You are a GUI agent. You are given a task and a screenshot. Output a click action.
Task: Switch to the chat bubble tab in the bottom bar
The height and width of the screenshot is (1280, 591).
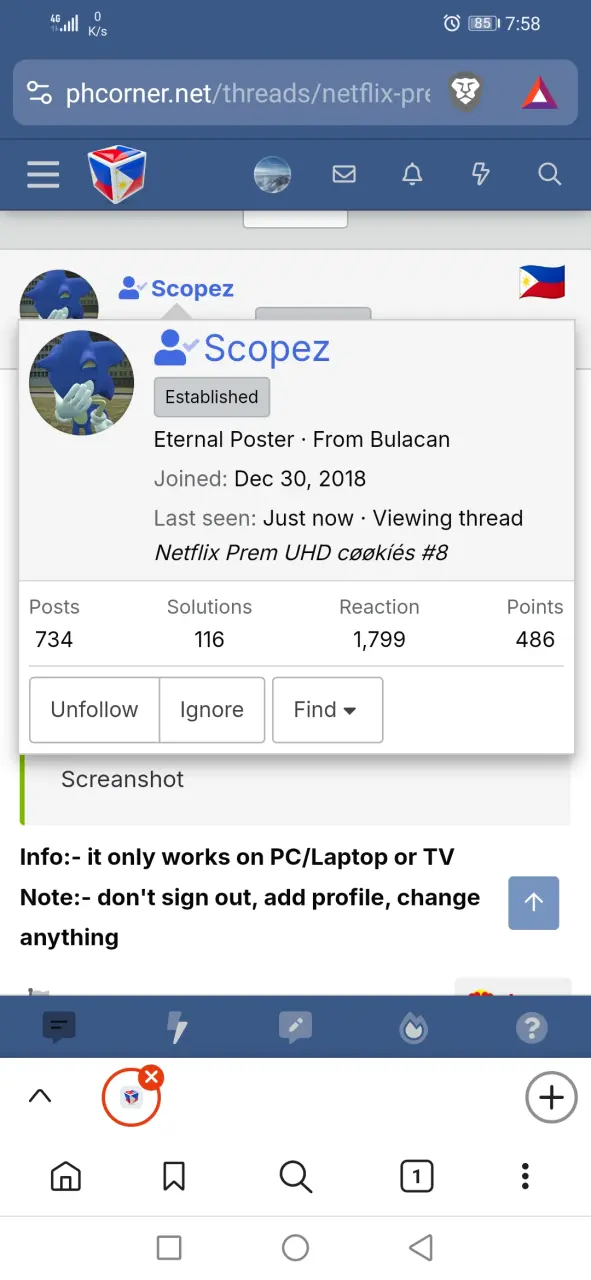point(59,1027)
